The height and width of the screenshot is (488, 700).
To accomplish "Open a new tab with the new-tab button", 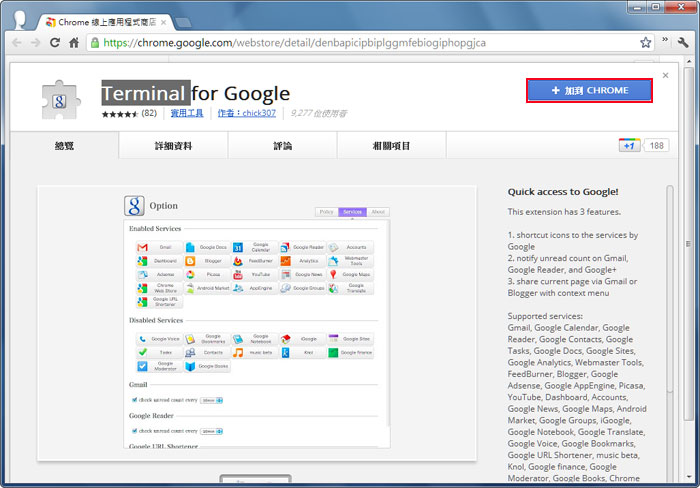I will pyautogui.click(x=183, y=22).
